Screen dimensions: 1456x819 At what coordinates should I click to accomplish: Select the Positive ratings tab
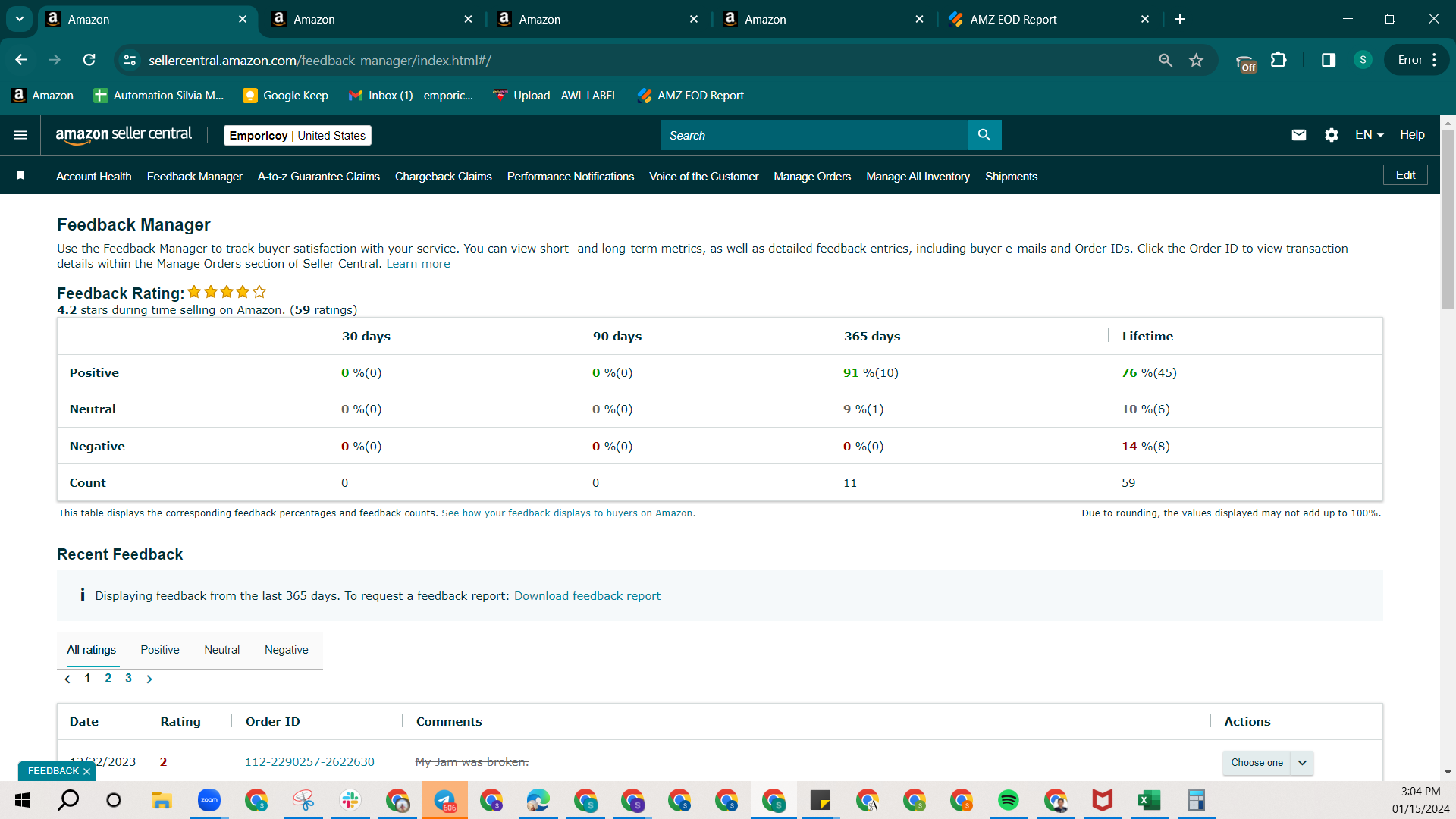click(160, 650)
